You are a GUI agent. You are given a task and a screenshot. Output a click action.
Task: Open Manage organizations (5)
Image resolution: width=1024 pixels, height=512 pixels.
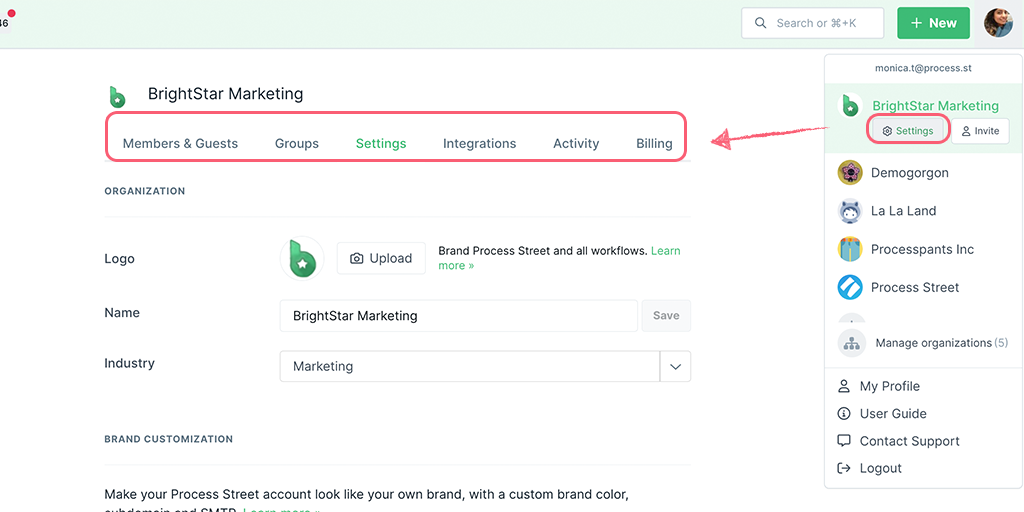(942, 343)
